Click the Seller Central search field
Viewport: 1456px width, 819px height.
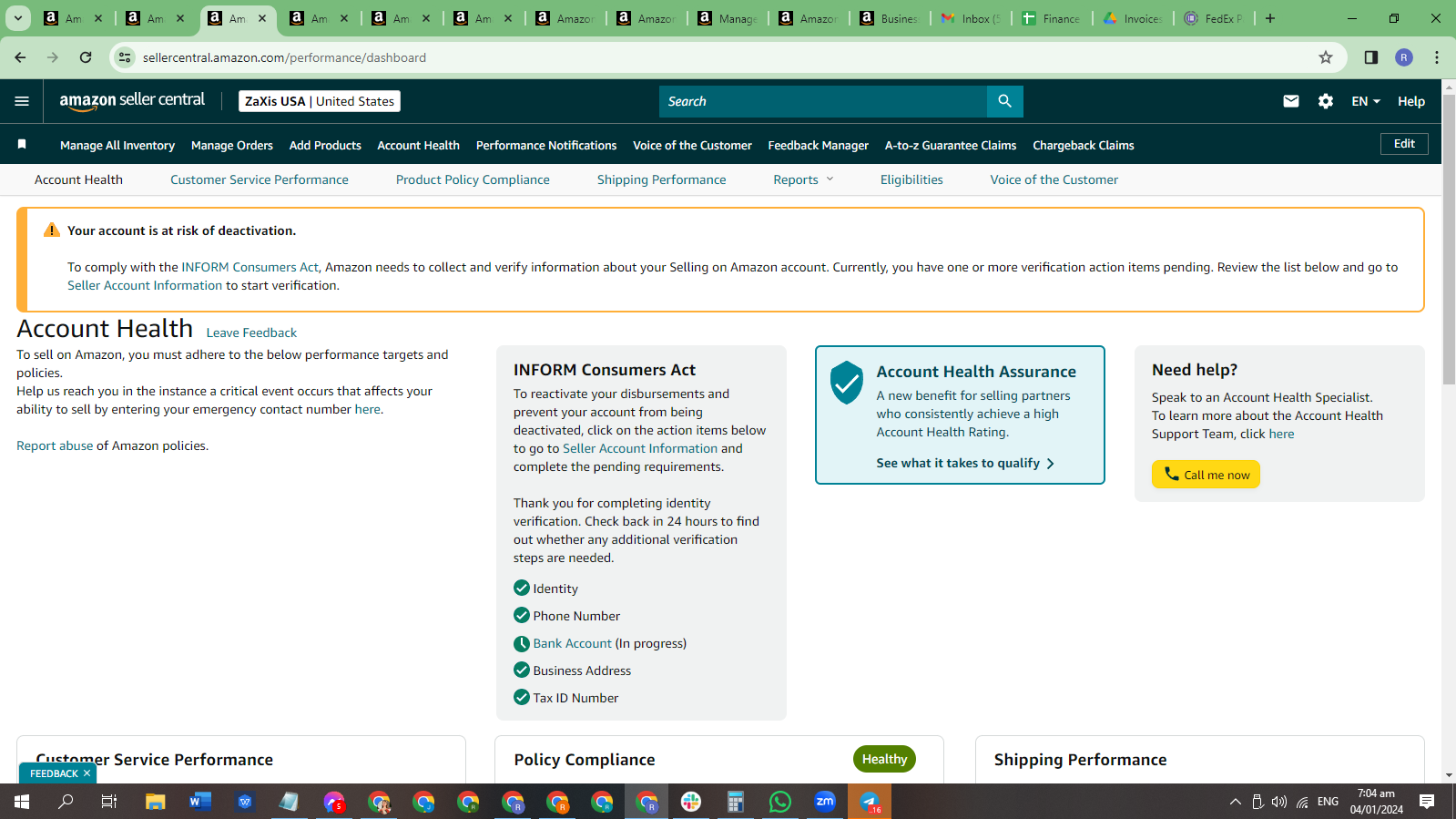pyautogui.click(x=823, y=101)
